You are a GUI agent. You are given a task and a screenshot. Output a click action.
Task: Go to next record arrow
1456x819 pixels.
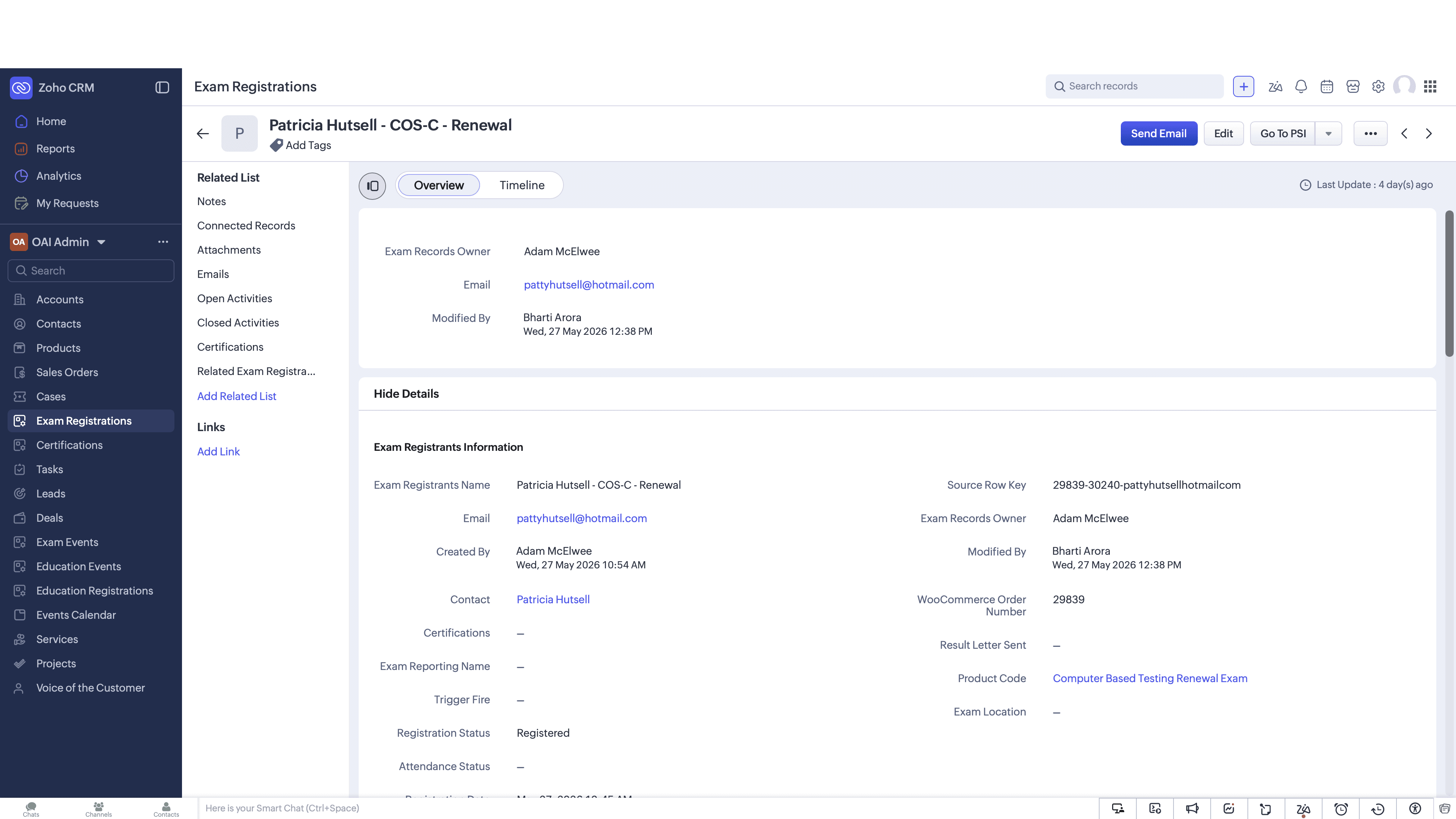click(x=1429, y=134)
